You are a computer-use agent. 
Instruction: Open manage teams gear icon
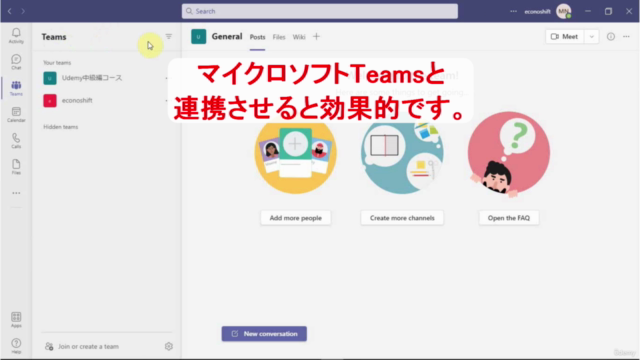pos(169,346)
